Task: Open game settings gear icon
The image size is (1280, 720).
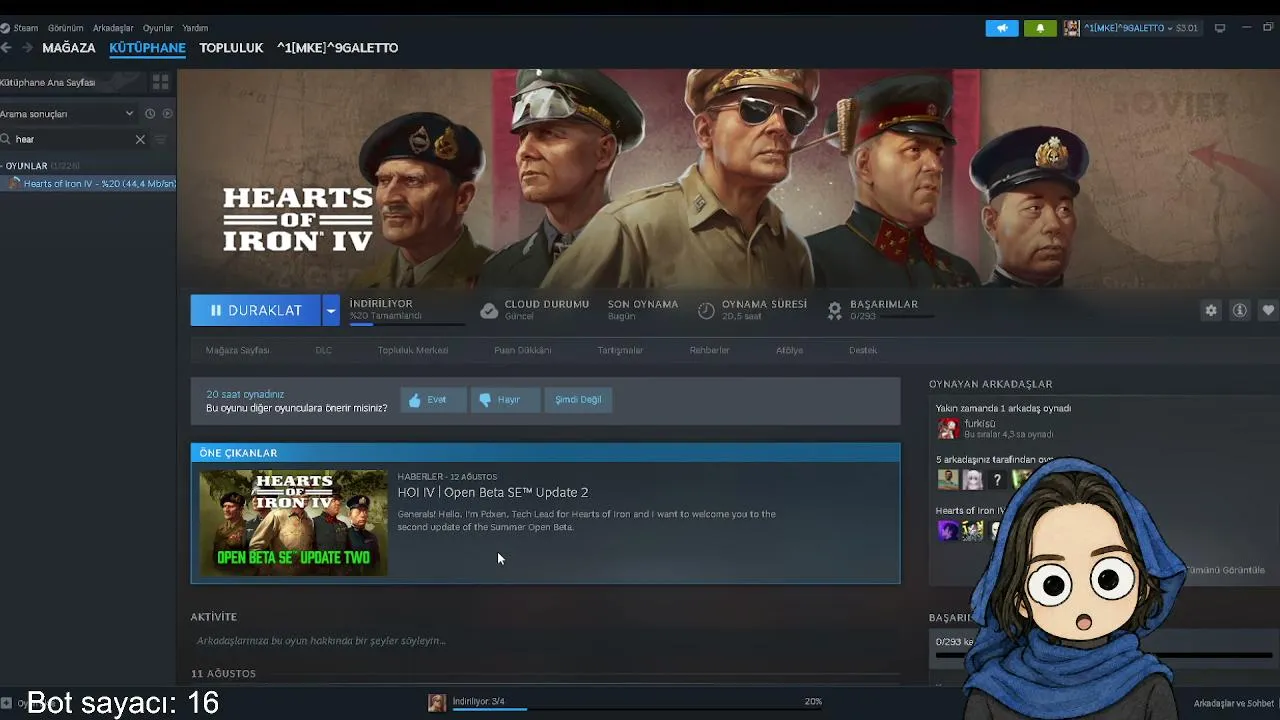Action: pos(1211,310)
